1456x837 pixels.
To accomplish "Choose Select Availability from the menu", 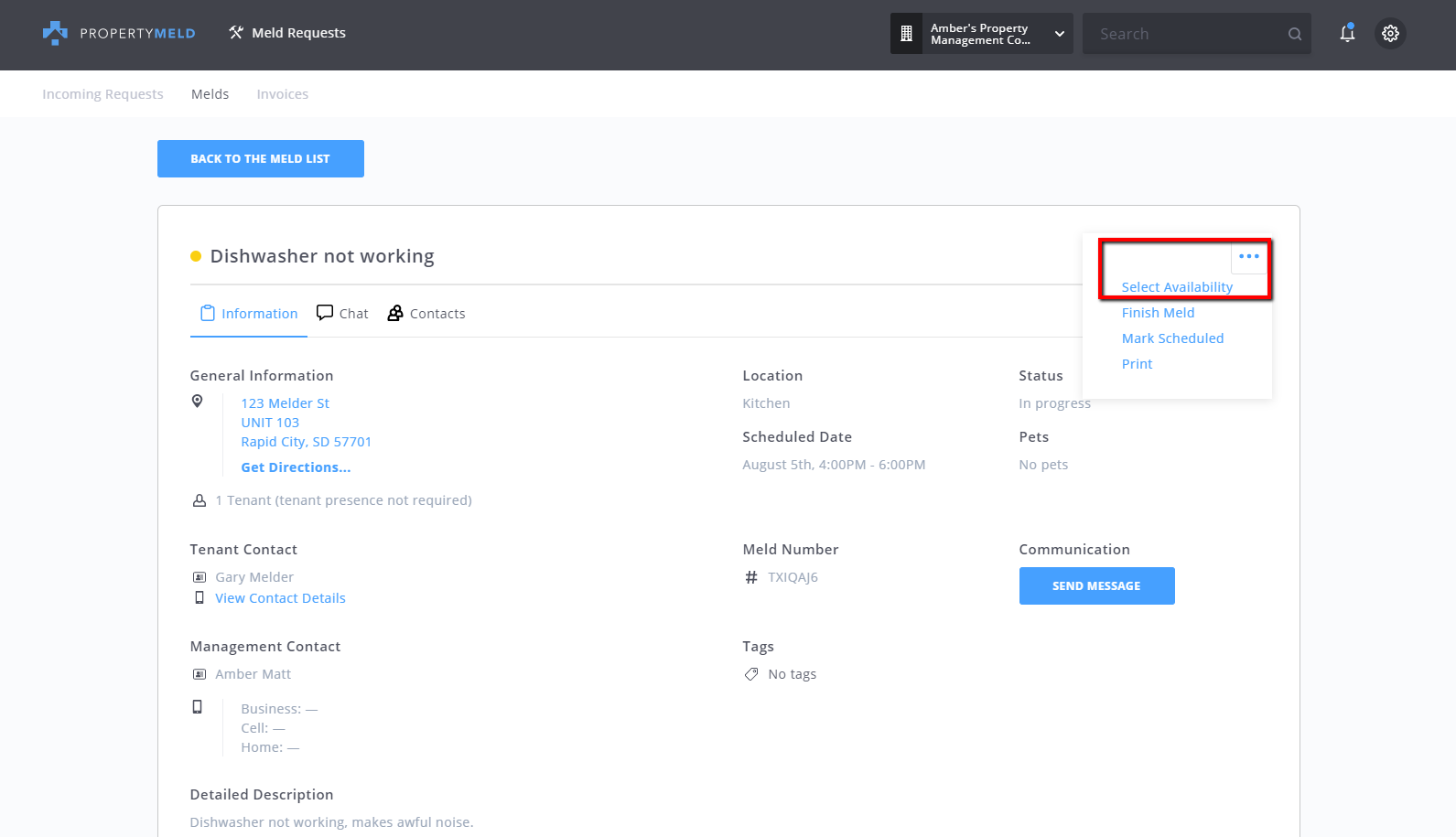I will point(1177,287).
